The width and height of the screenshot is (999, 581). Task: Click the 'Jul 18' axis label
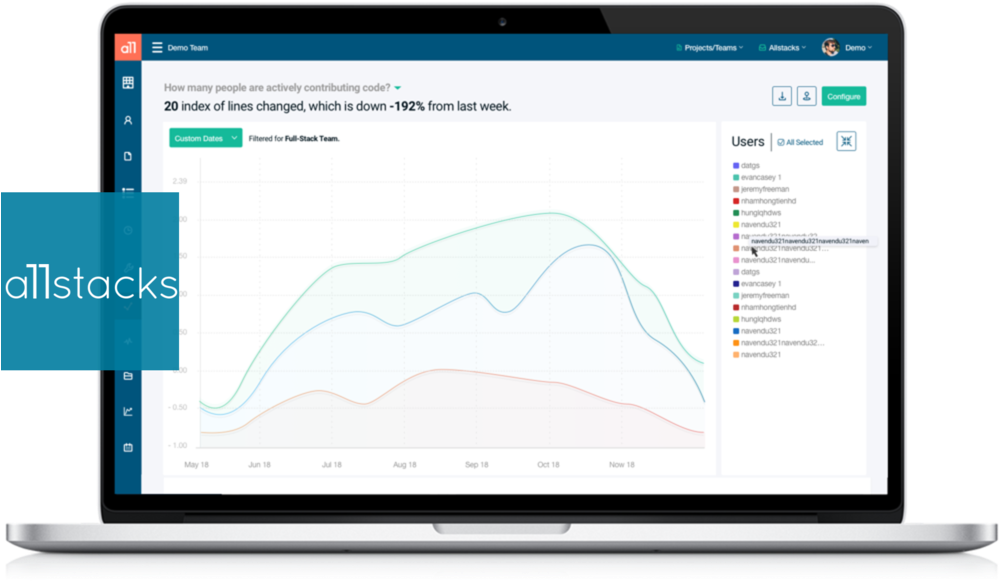331,464
